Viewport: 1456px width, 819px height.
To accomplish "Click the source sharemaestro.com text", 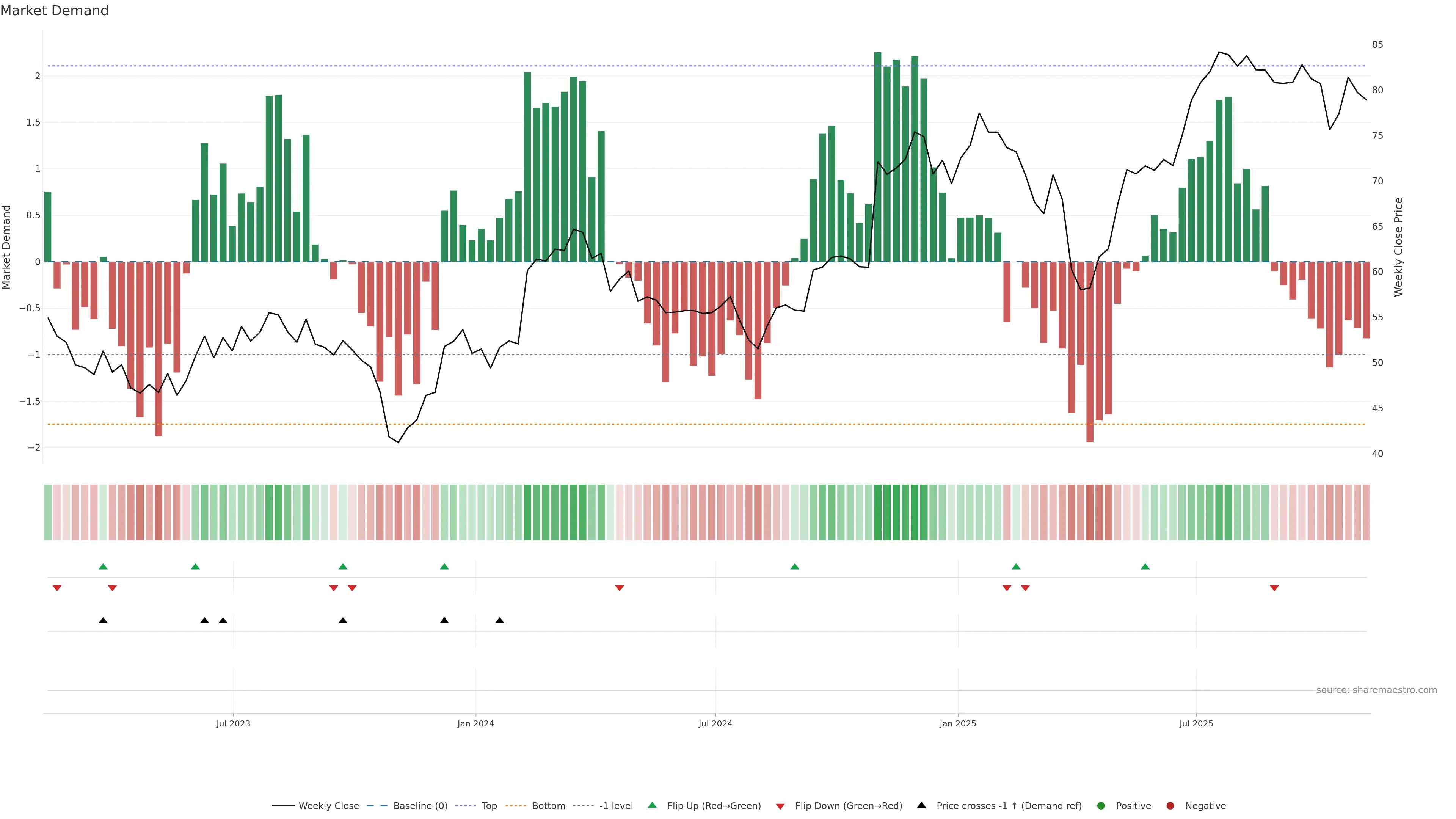I will 1376,690.
